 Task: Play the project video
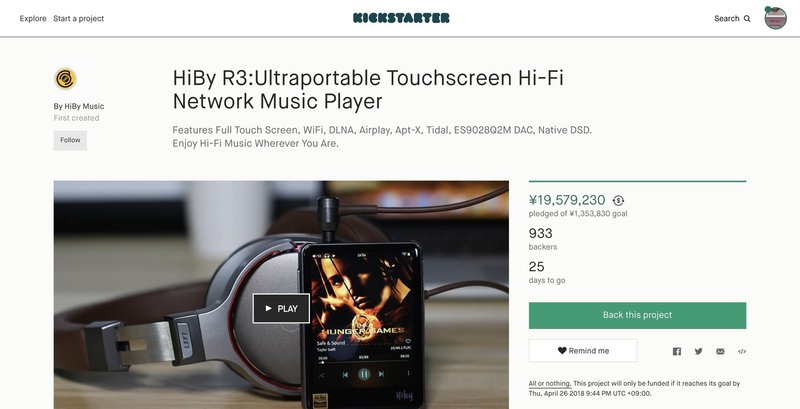tap(281, 308)
